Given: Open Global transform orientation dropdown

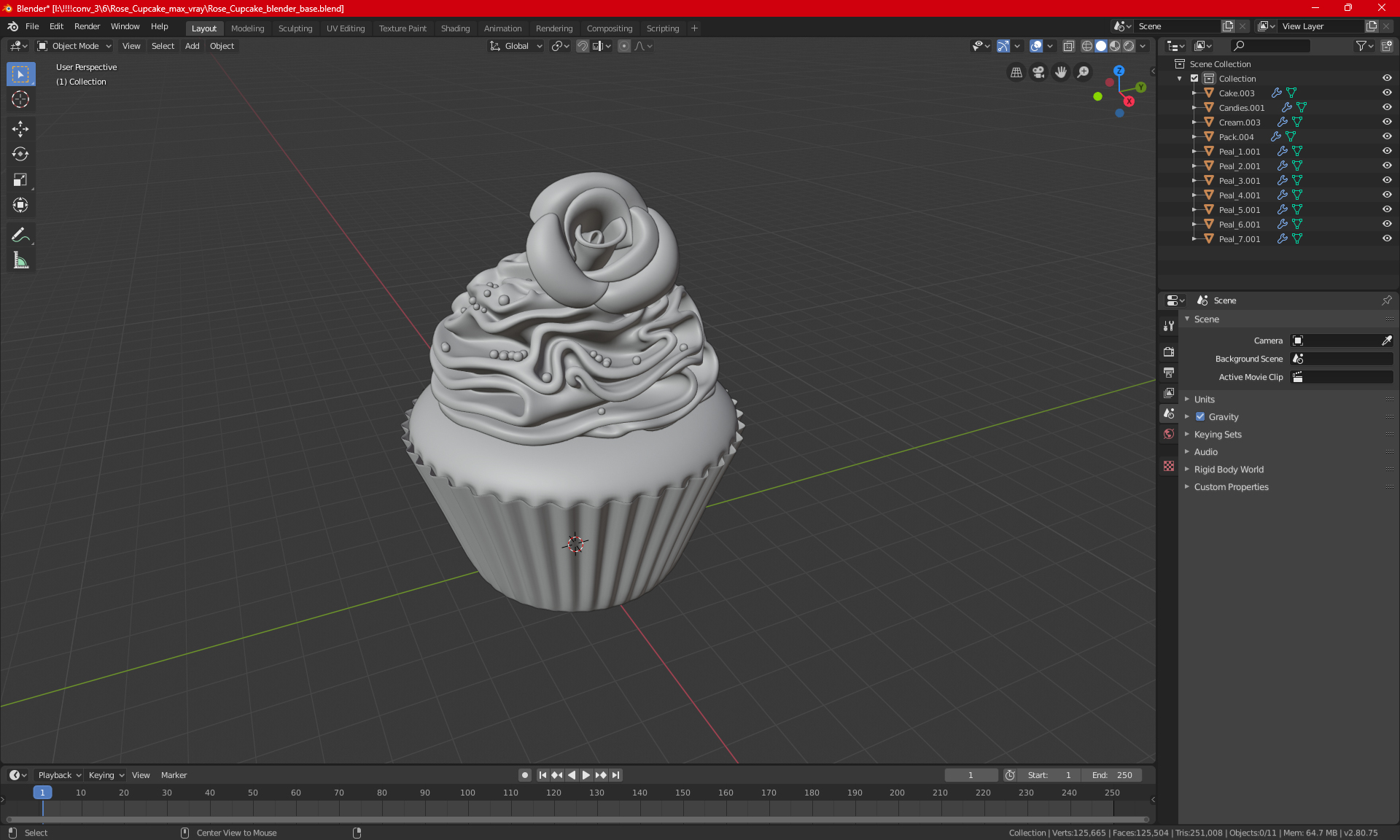Looking at the screenshot, I should point(516,46).
